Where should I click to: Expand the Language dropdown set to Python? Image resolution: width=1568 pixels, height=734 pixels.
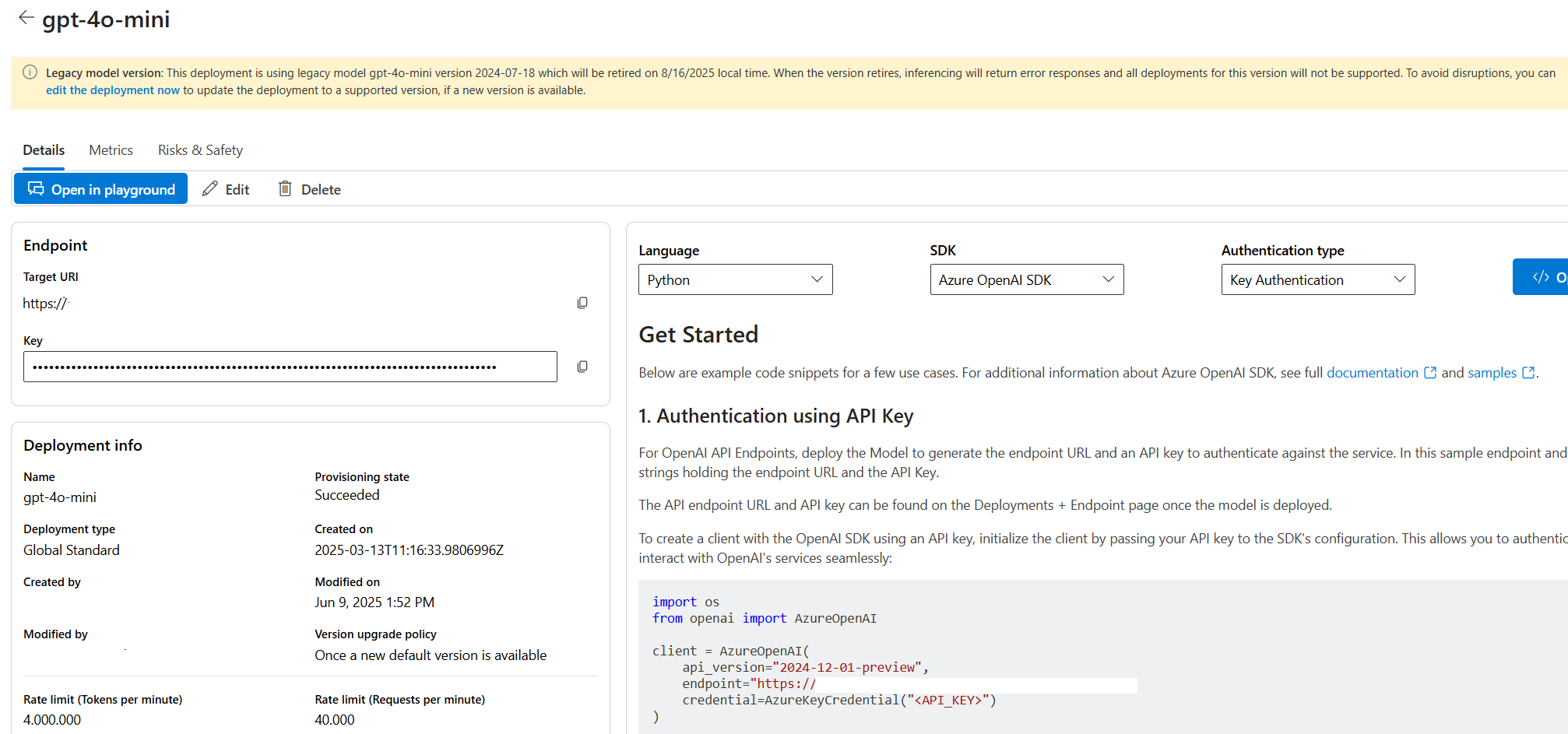pos(736,279)
